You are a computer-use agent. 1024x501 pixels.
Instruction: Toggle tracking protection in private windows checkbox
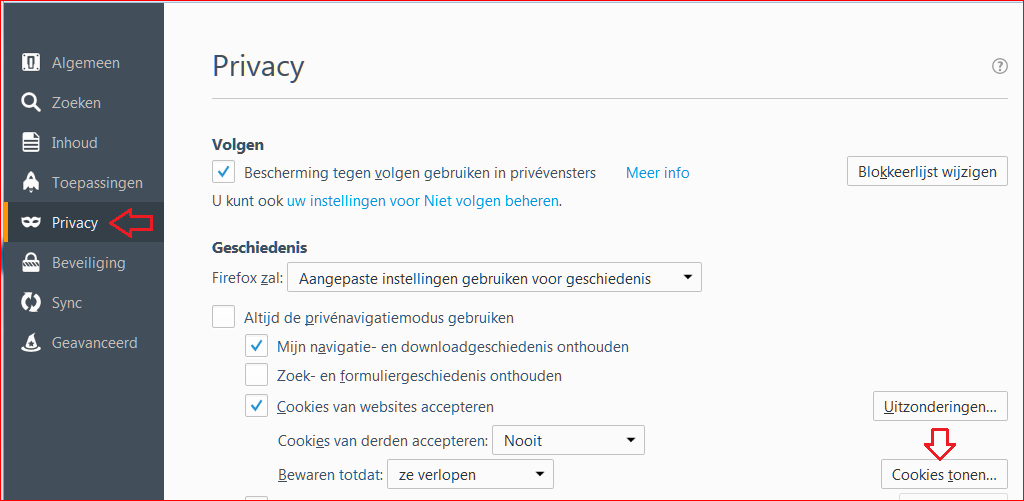pos(224,172)
